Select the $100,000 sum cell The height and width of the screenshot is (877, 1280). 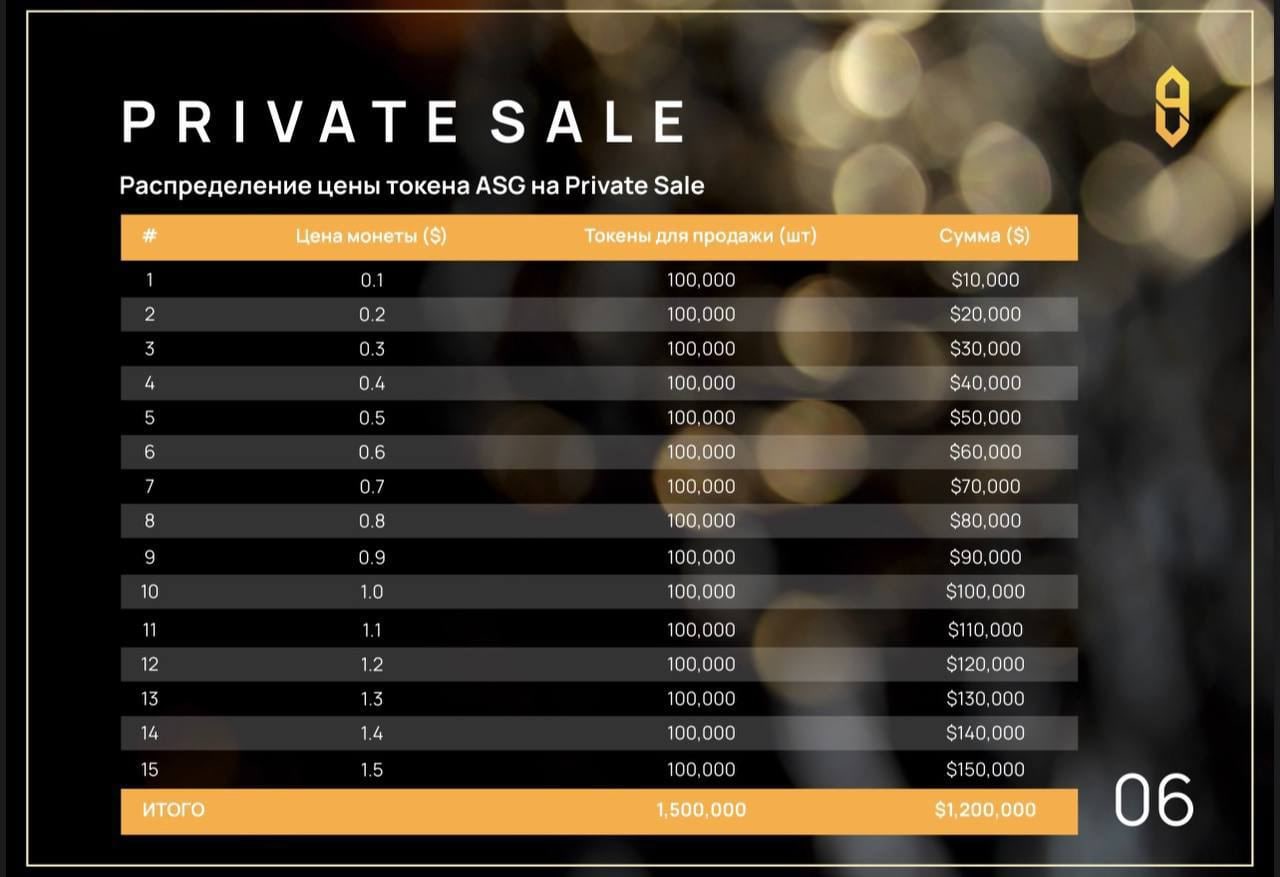tap(985, 592)
